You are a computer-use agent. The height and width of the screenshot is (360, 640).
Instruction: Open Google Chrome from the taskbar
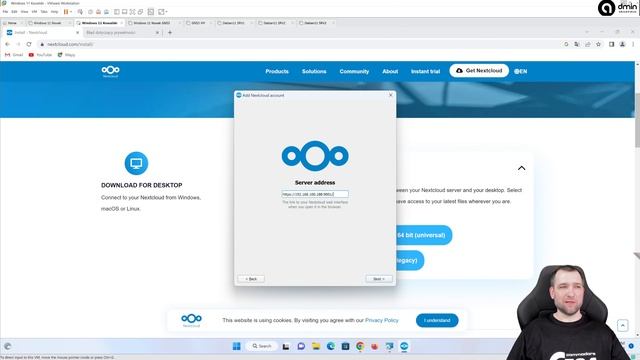coord(360,346)
